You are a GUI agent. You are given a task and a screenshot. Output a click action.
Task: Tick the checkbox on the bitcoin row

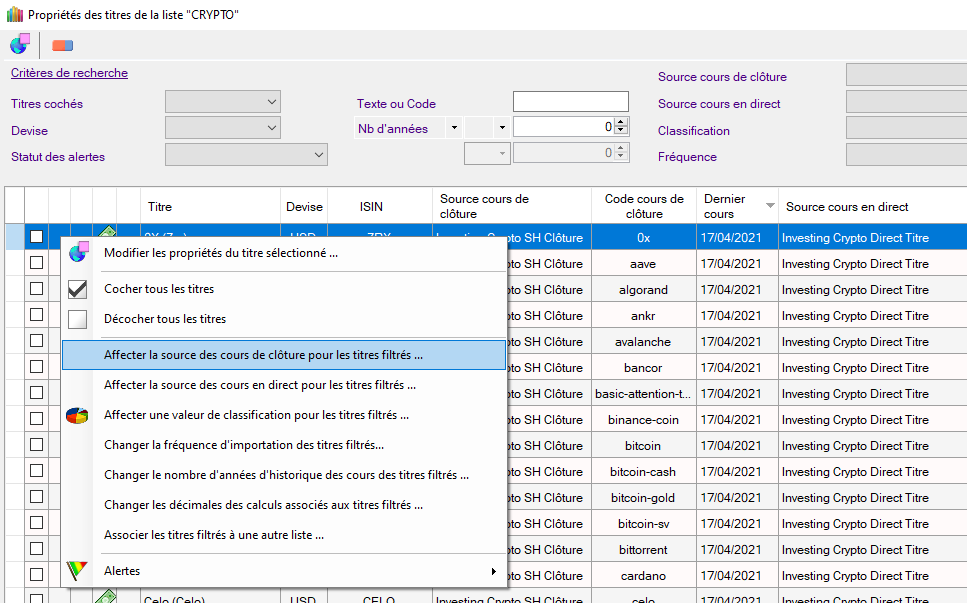[36, 445]
